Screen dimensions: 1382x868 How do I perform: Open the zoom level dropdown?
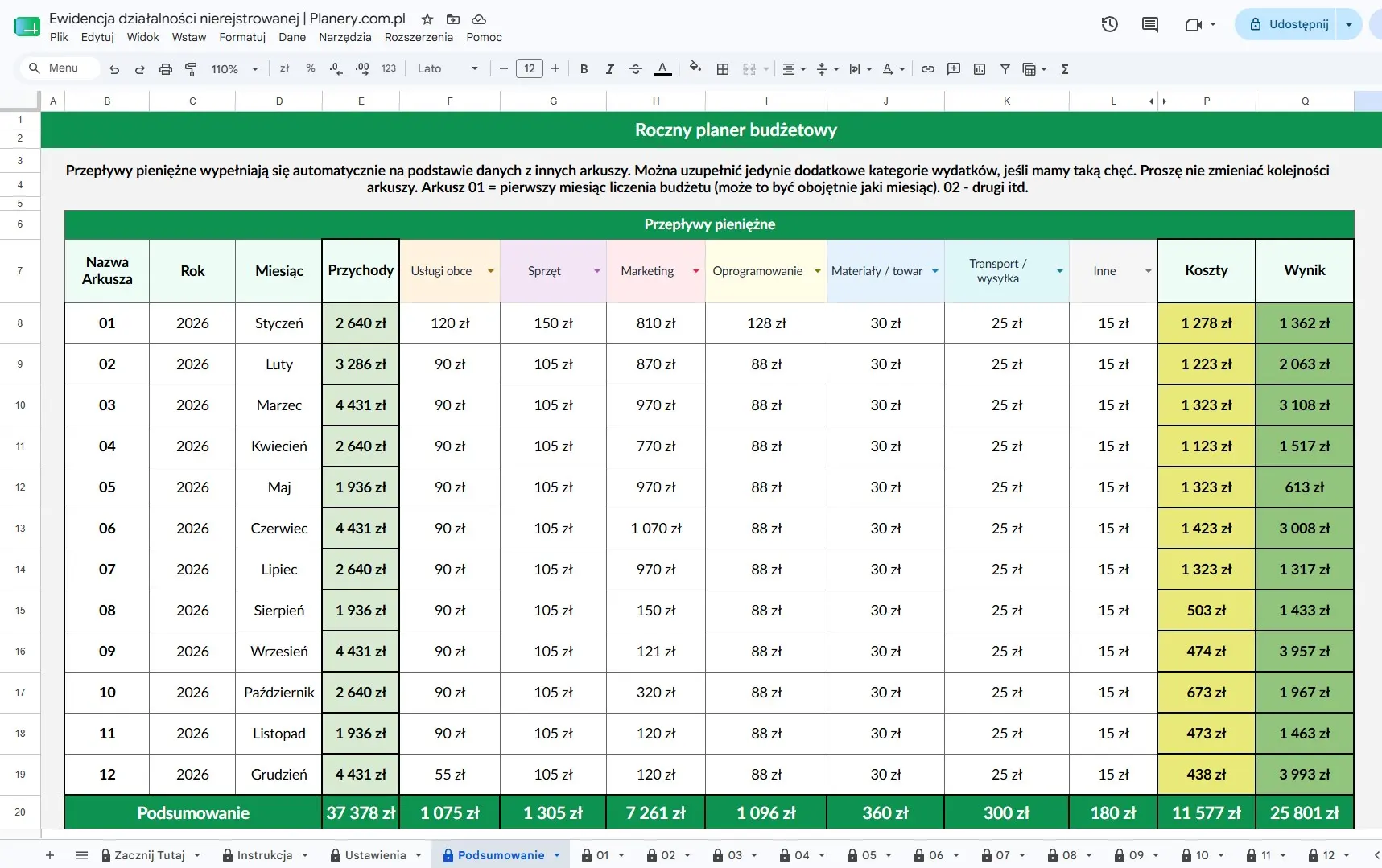tap(234, 69)
